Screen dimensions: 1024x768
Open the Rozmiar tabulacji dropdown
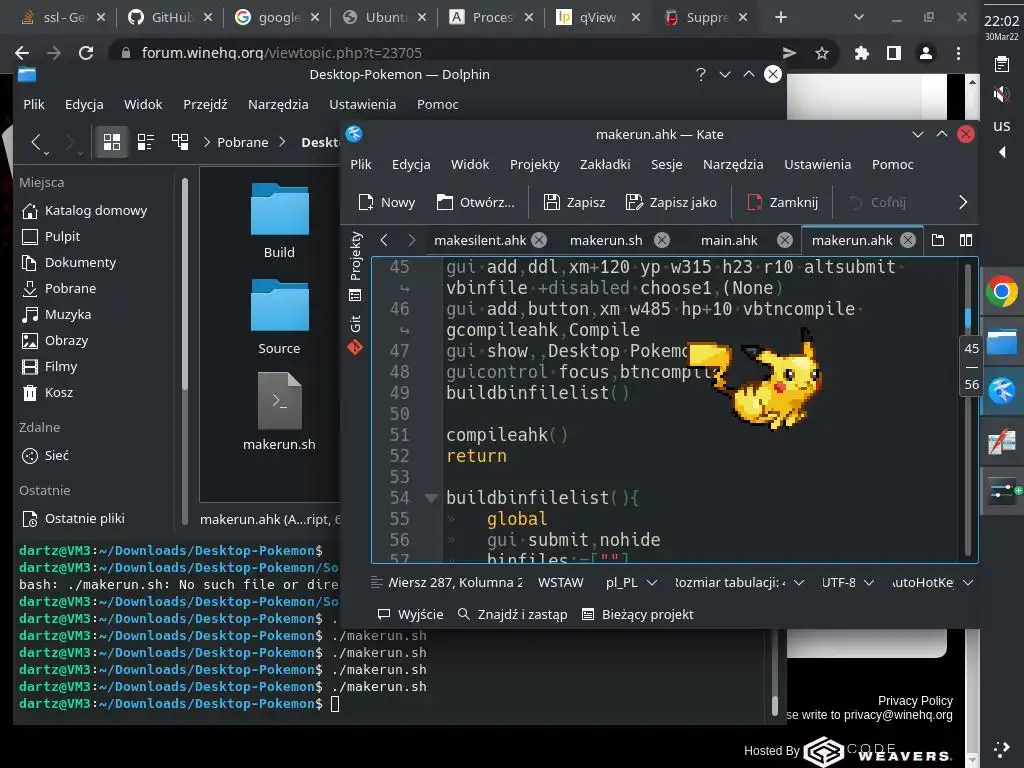[x=739, y=582]
